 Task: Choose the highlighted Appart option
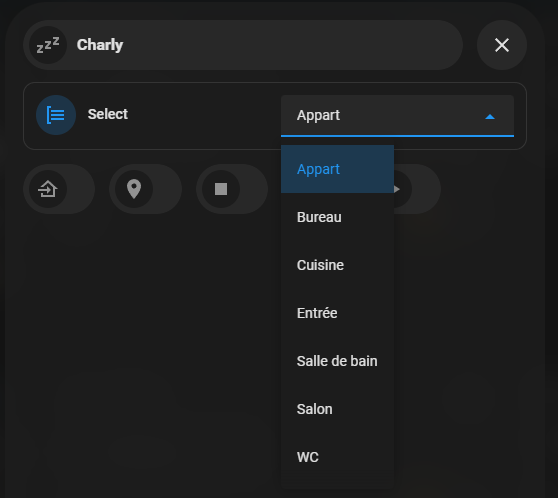(x=337, y=169)
